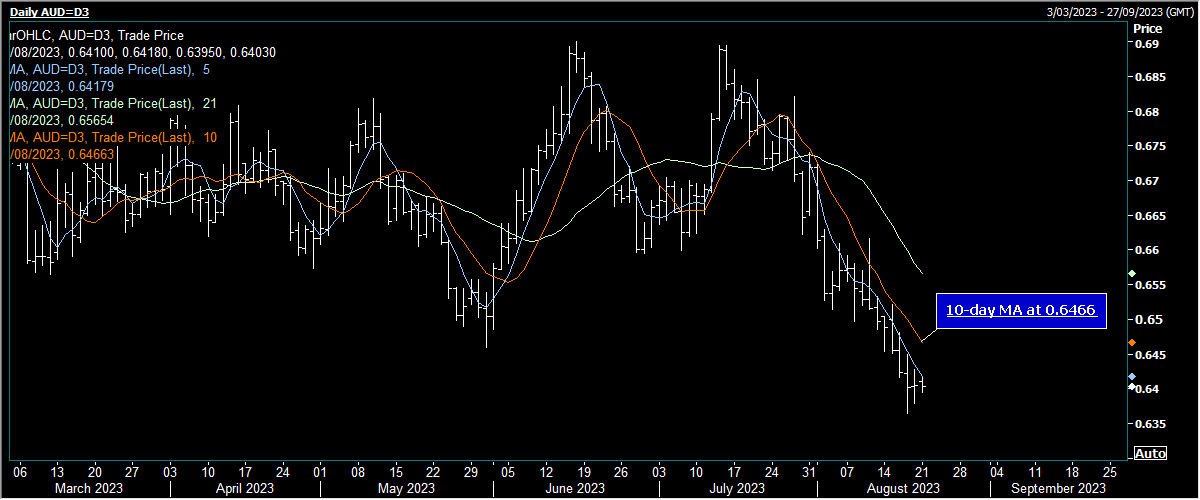Click the May 2023 month label
1200x500 pixels.
click(407, 488)
